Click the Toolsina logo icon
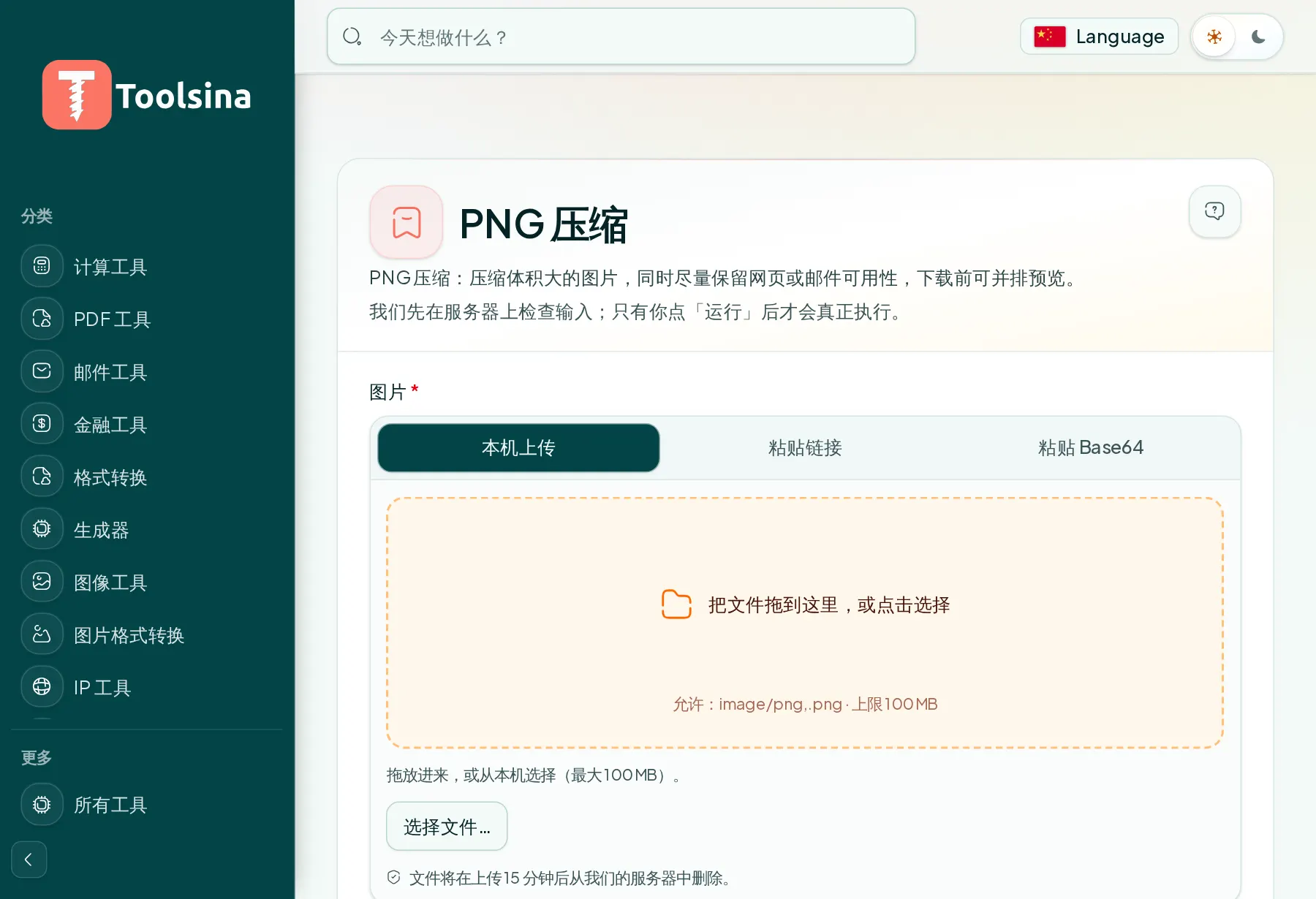 [77, 95]
